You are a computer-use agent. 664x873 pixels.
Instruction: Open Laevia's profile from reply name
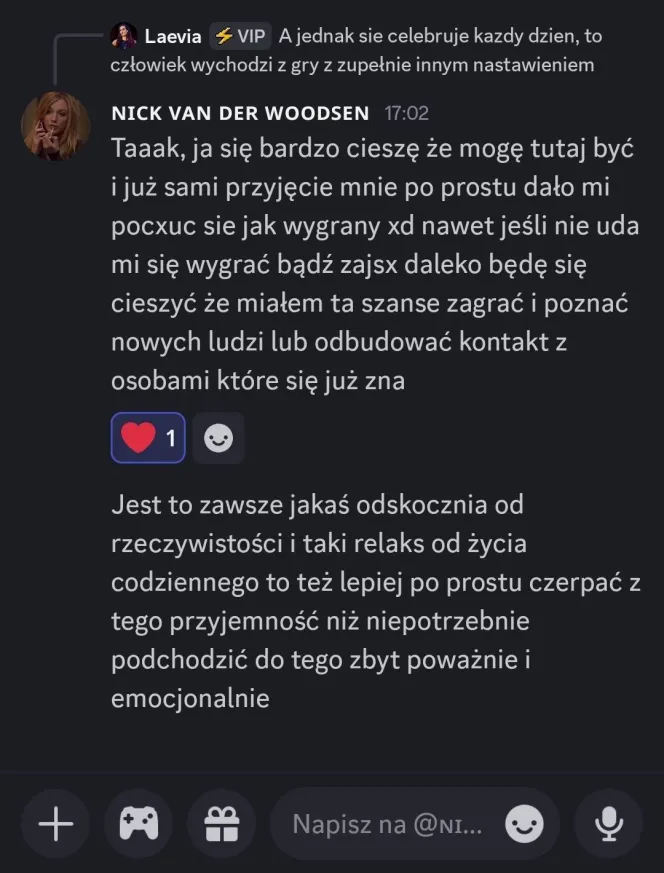click(172, 37)
